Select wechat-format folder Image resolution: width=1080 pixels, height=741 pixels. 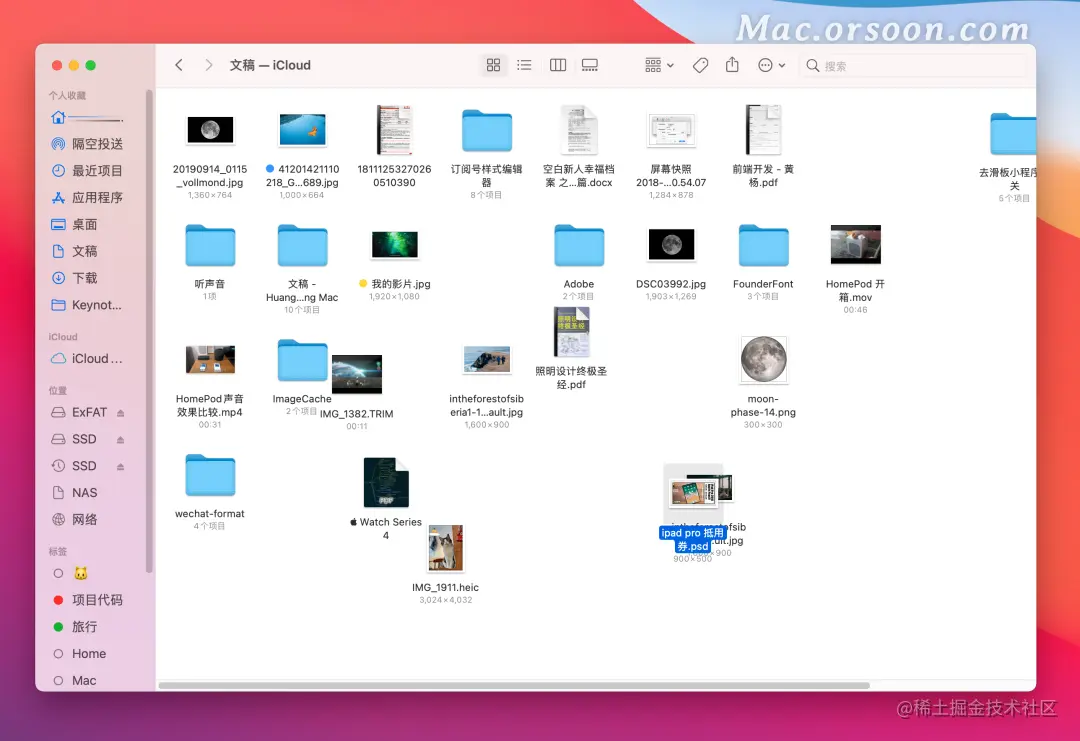[210, 476]
